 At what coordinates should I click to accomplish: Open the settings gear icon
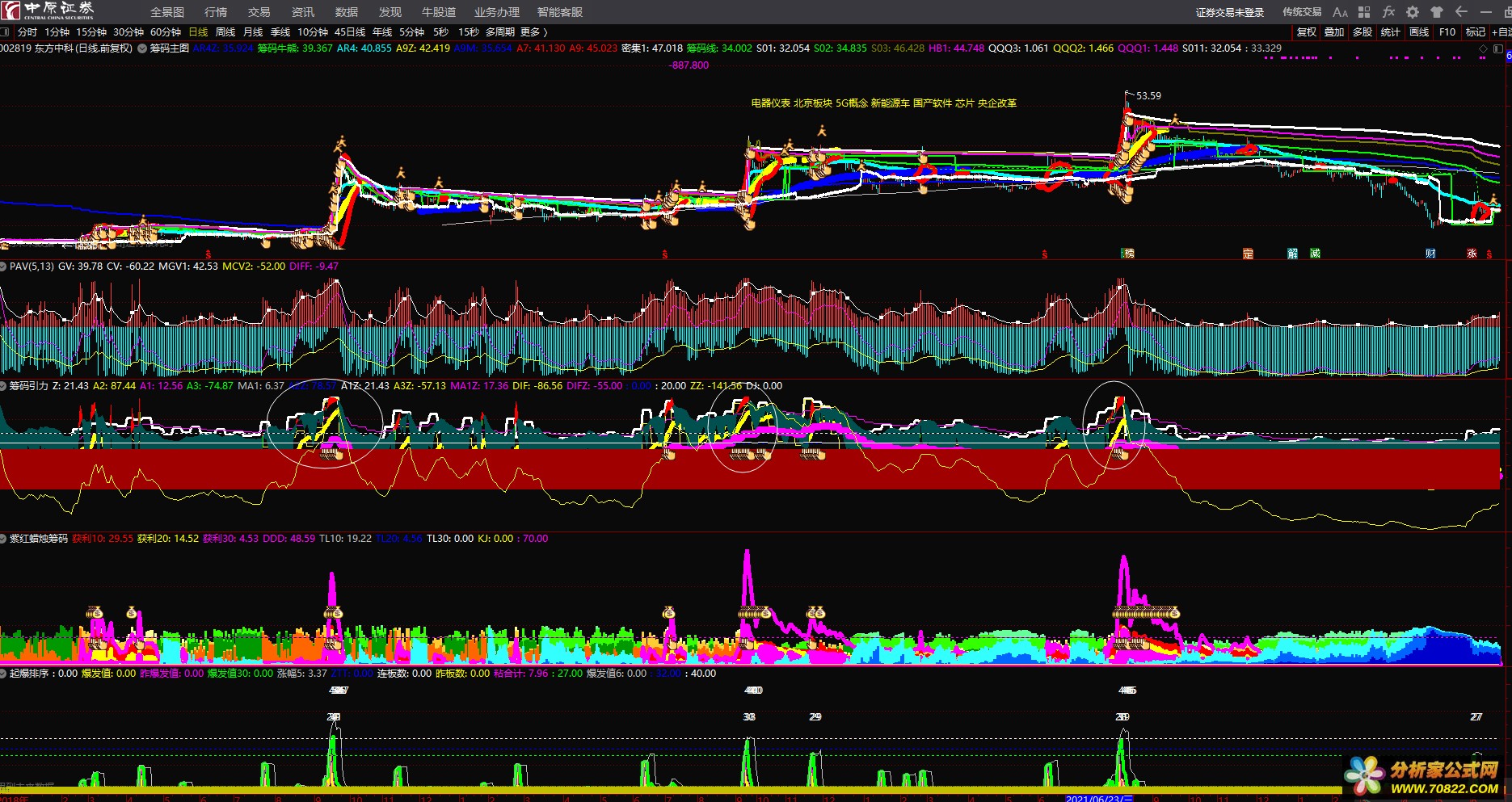click(x=1413, y=12)
